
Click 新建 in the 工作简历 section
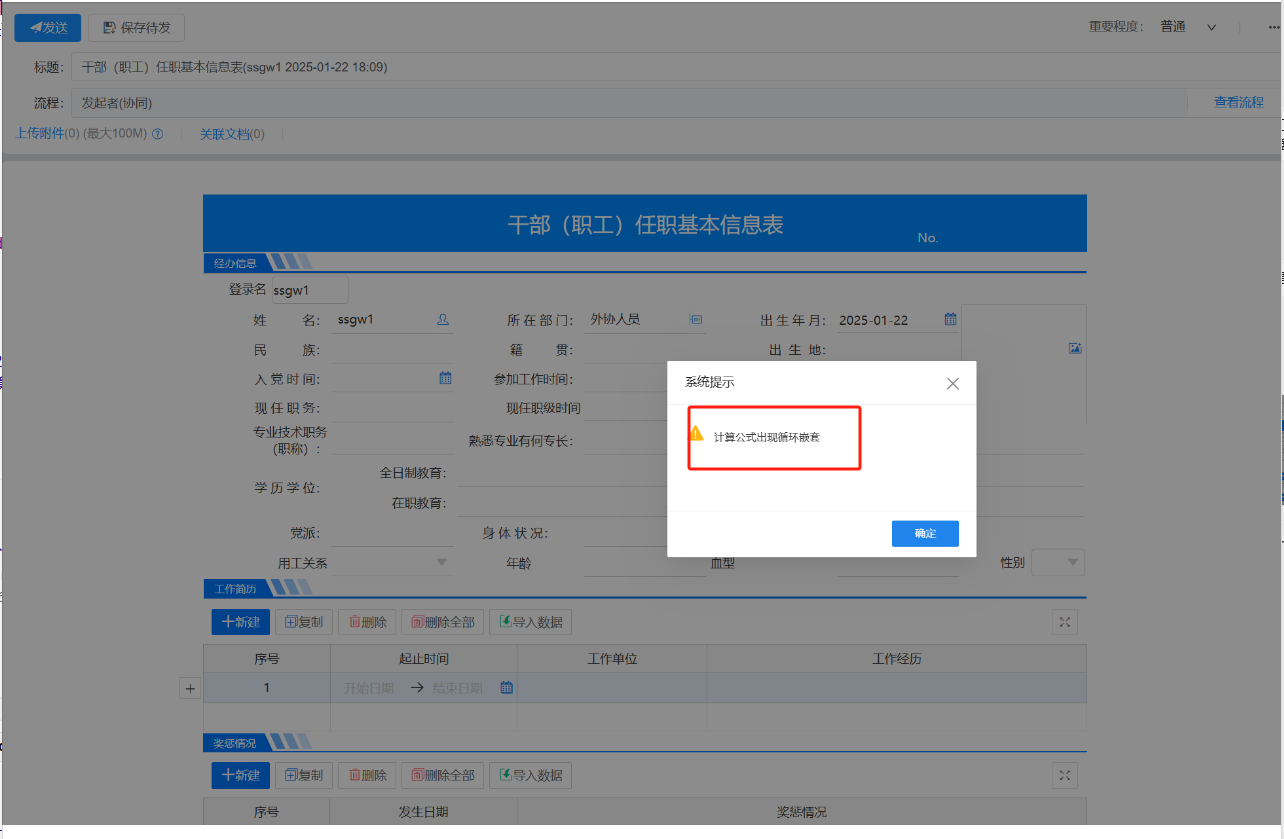pos(240,622)
